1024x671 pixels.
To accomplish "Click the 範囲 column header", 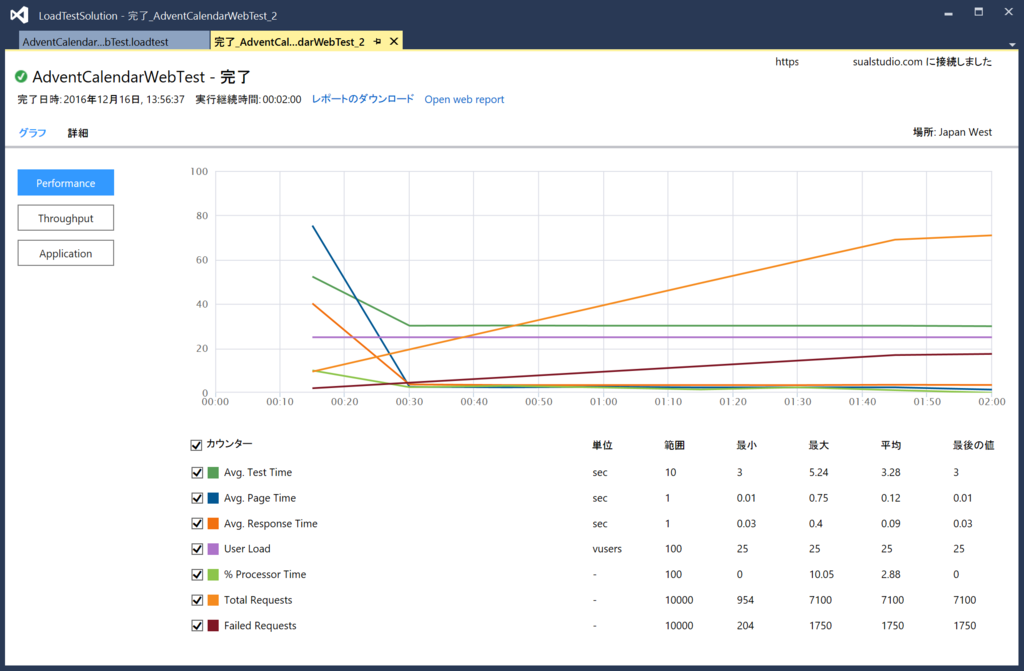I will (x=675, y=445).
